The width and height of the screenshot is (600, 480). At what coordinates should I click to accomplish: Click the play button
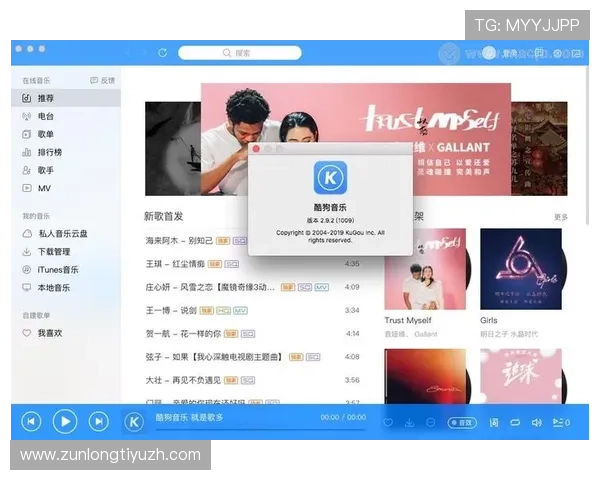[65, 422]
